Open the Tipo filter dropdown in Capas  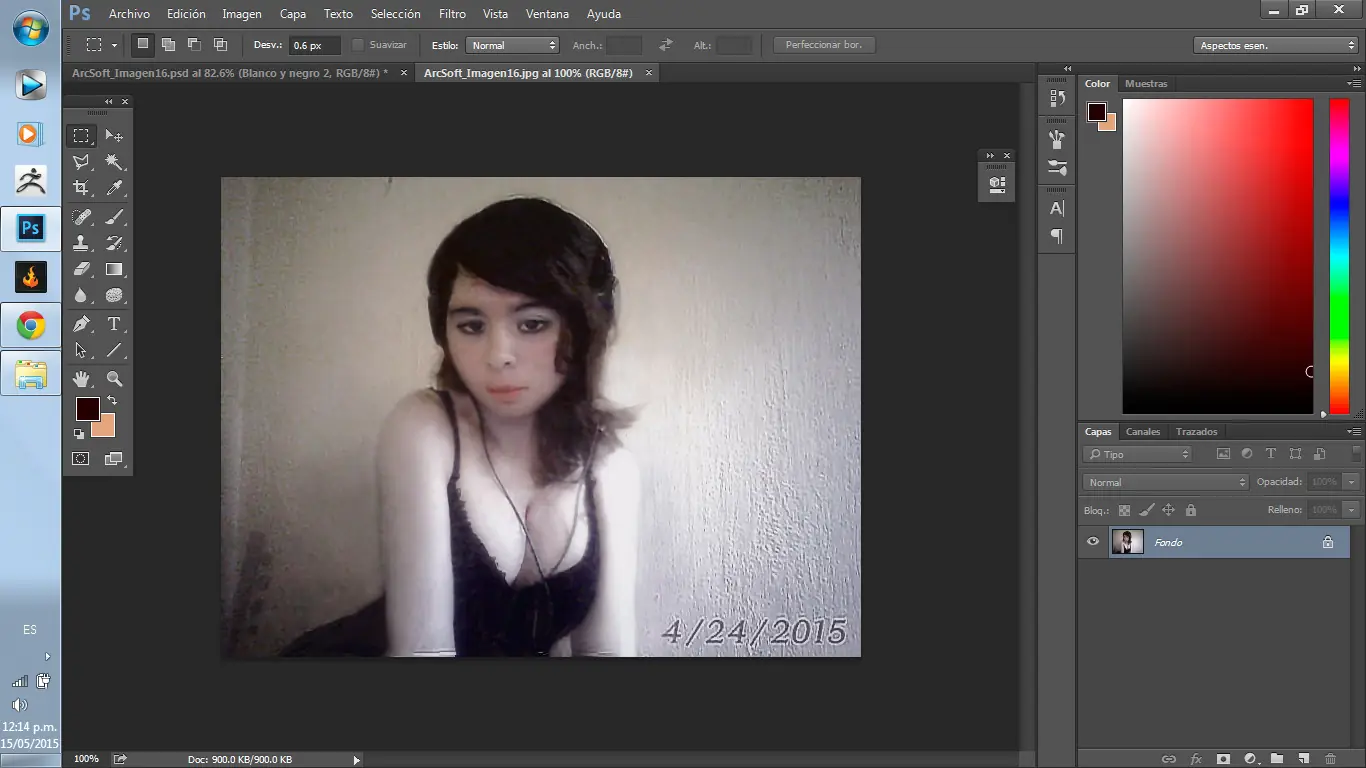(1137, 453)
